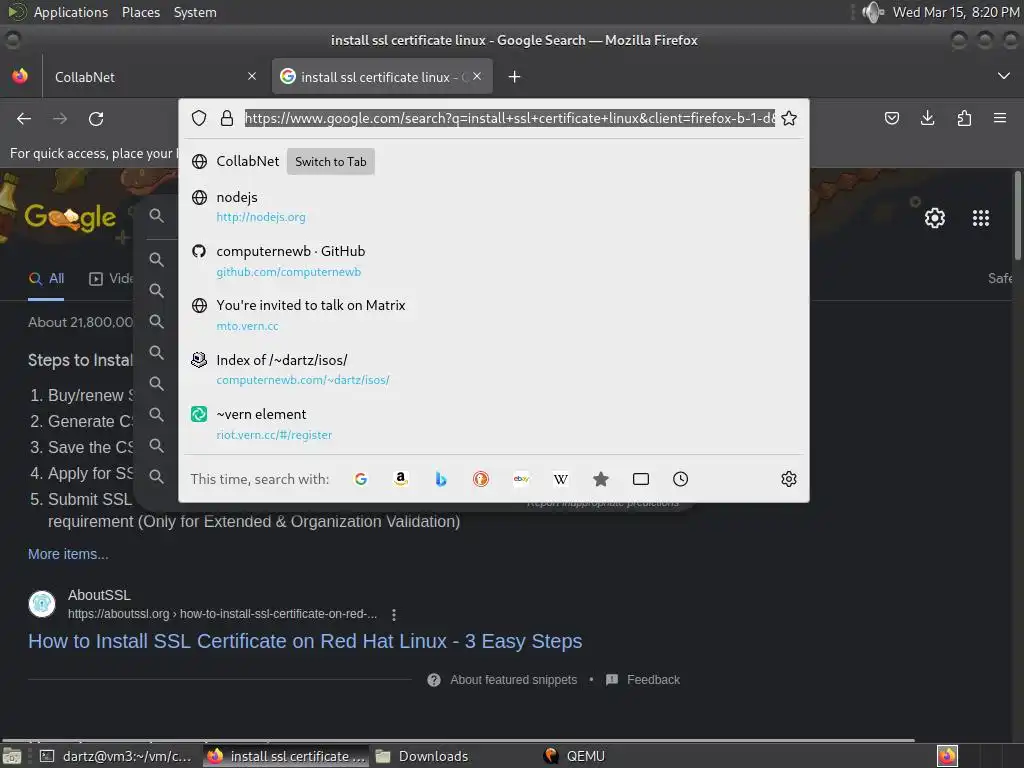The height and width of the screenshot is (768, 1024).
Task: Open the Firefox hamburger menu
Action: (1000, 118)
